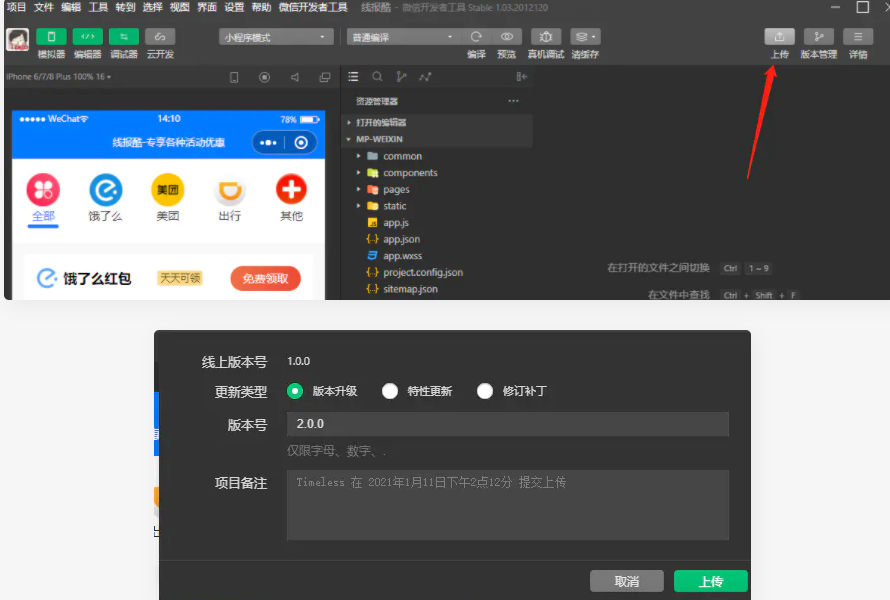Select 特性更新 update type radio
This screenshot has width=890, height=600.
click(390, 391)
